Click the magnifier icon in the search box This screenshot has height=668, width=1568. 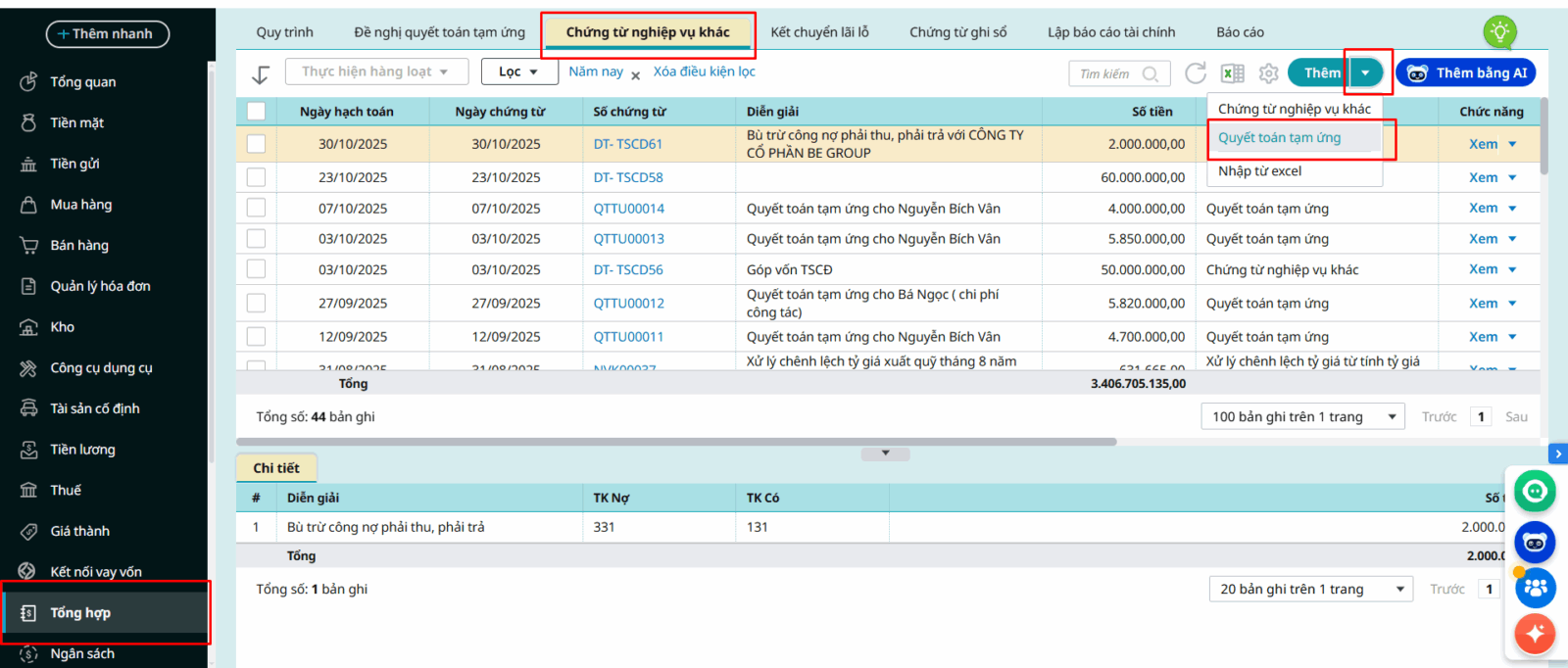pyautogui.click(x=1151, y=73)
